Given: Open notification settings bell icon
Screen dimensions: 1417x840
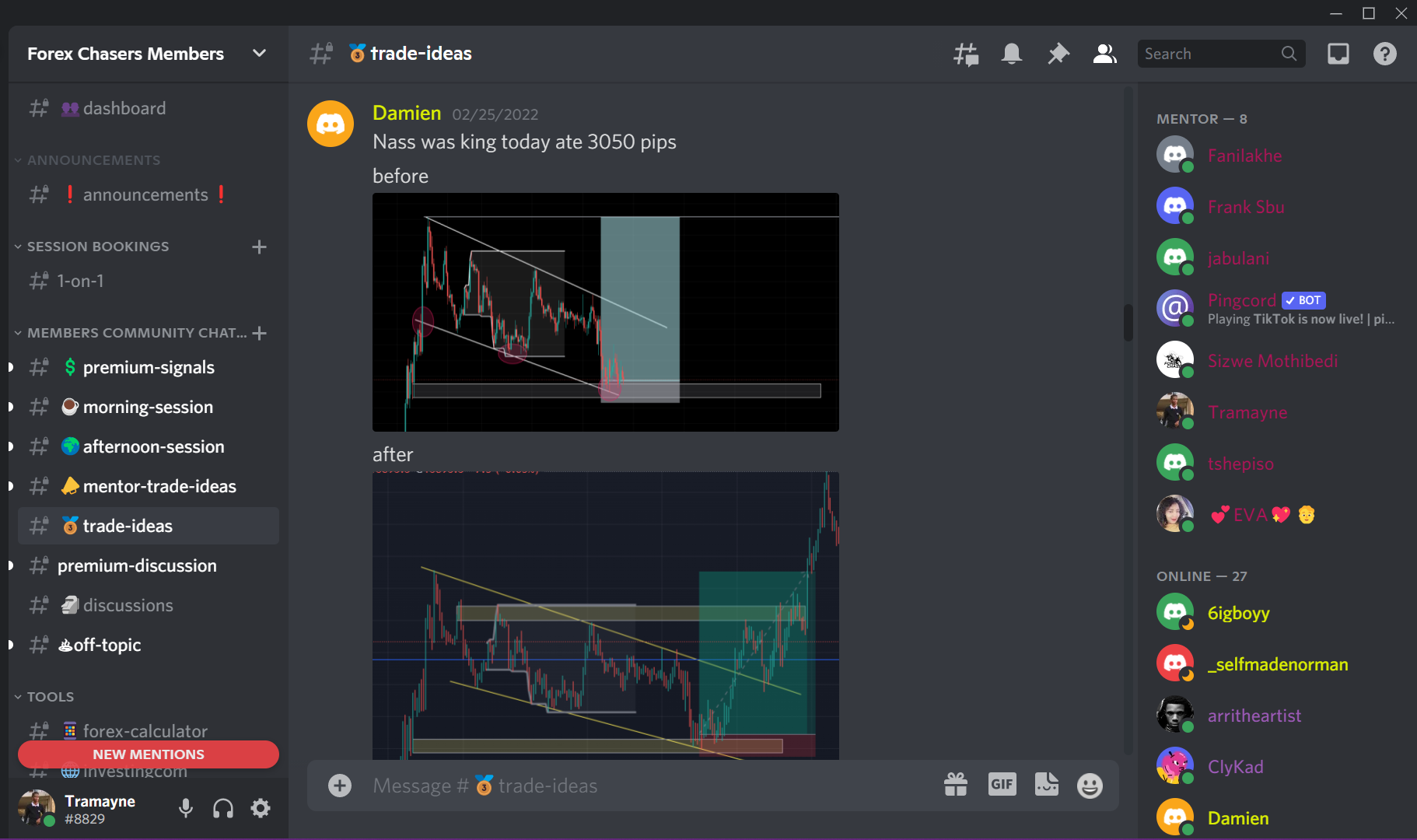Looking at the screenshot, I should (1012, 54).
